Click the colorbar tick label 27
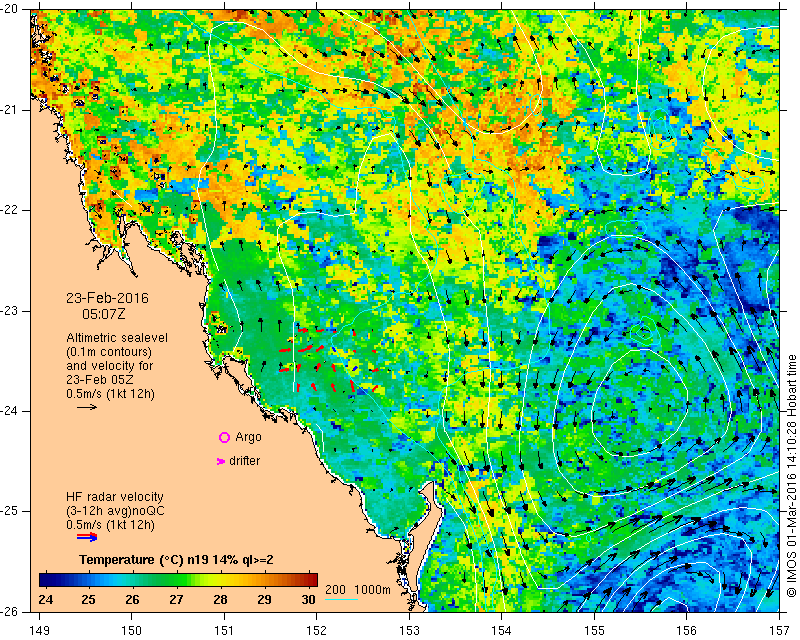 177,599
